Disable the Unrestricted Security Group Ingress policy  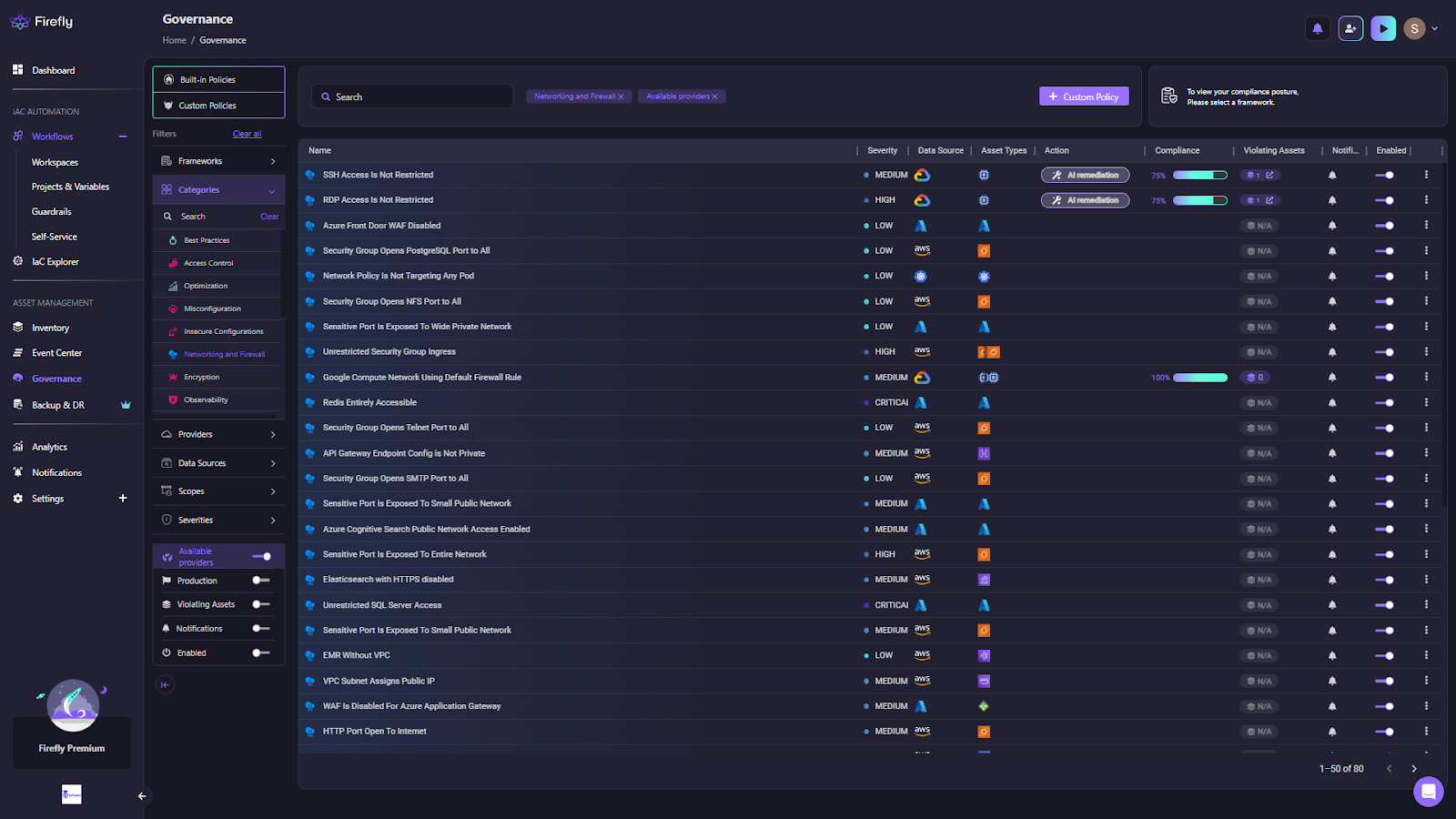(x=1384, y=352)
